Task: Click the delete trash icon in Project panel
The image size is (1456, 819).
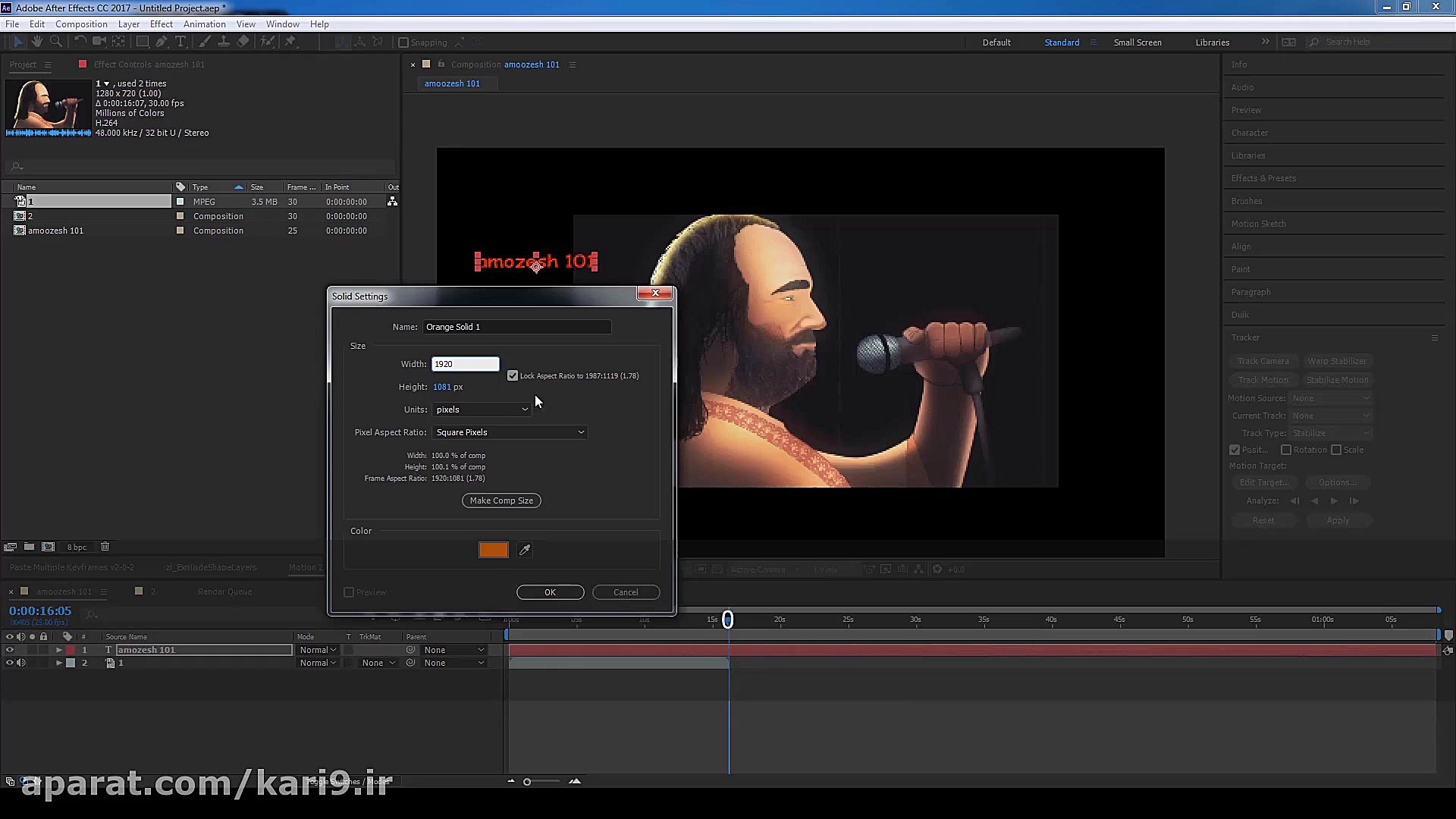Action: point(105,547)
